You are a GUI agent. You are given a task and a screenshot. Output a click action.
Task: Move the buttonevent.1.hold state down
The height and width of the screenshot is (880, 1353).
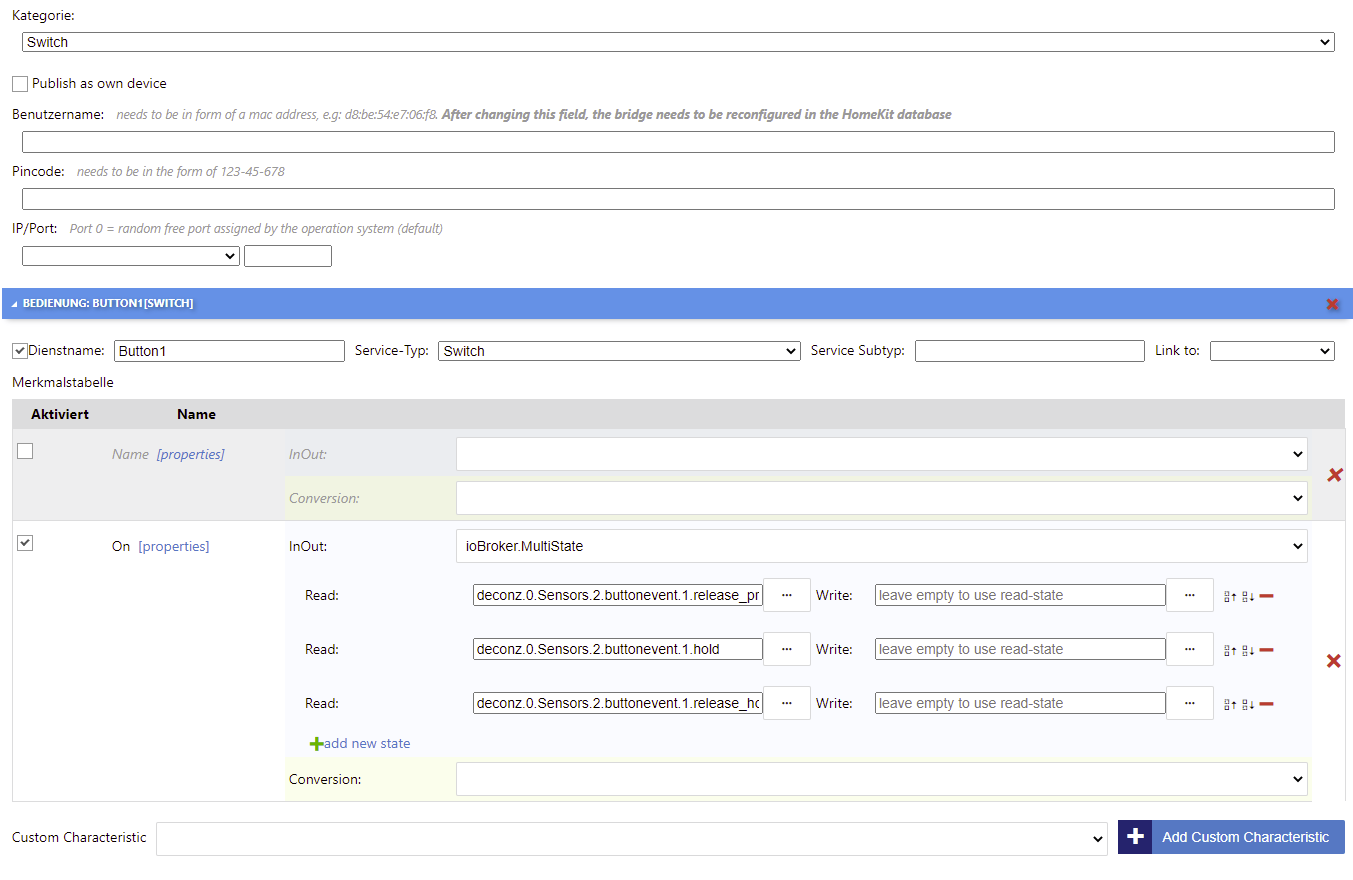(x=1248, y=651)
